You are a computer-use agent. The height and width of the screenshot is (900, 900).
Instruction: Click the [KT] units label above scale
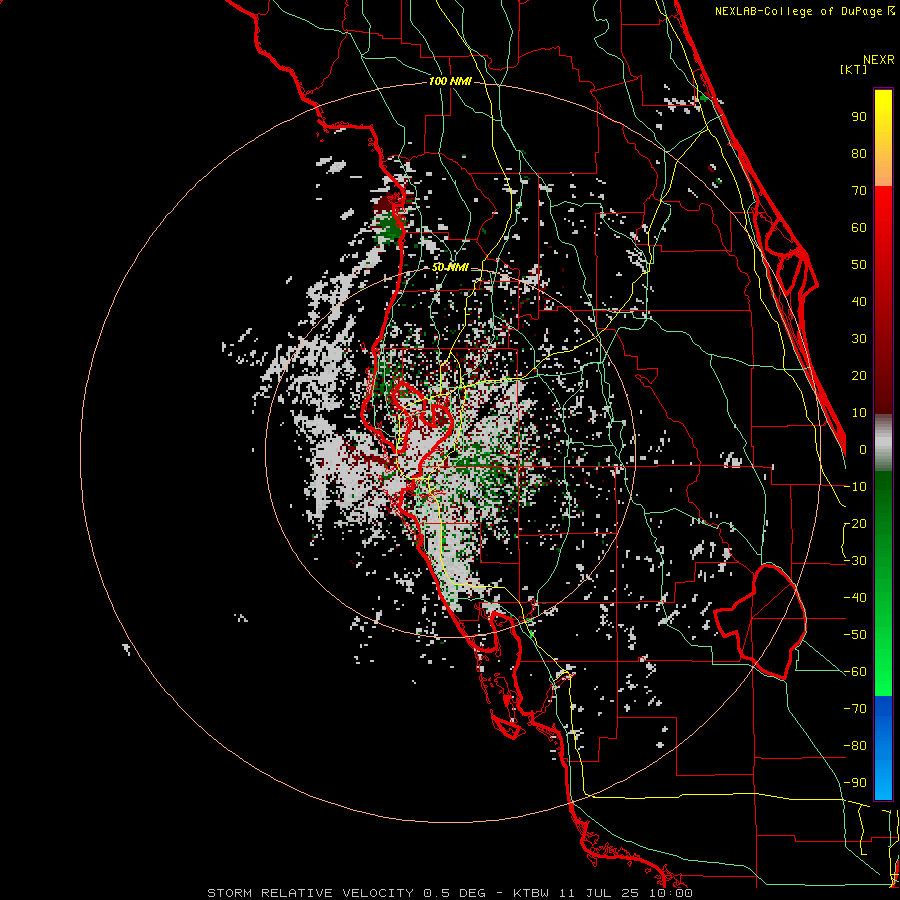[853, 69]
